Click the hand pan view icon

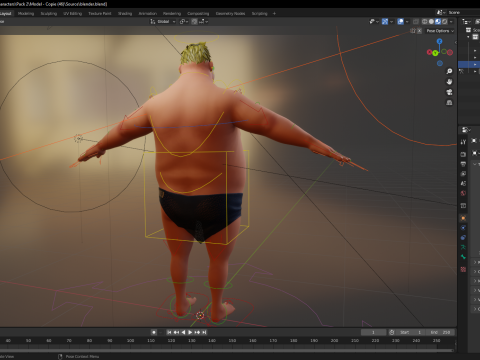(449, 82)
